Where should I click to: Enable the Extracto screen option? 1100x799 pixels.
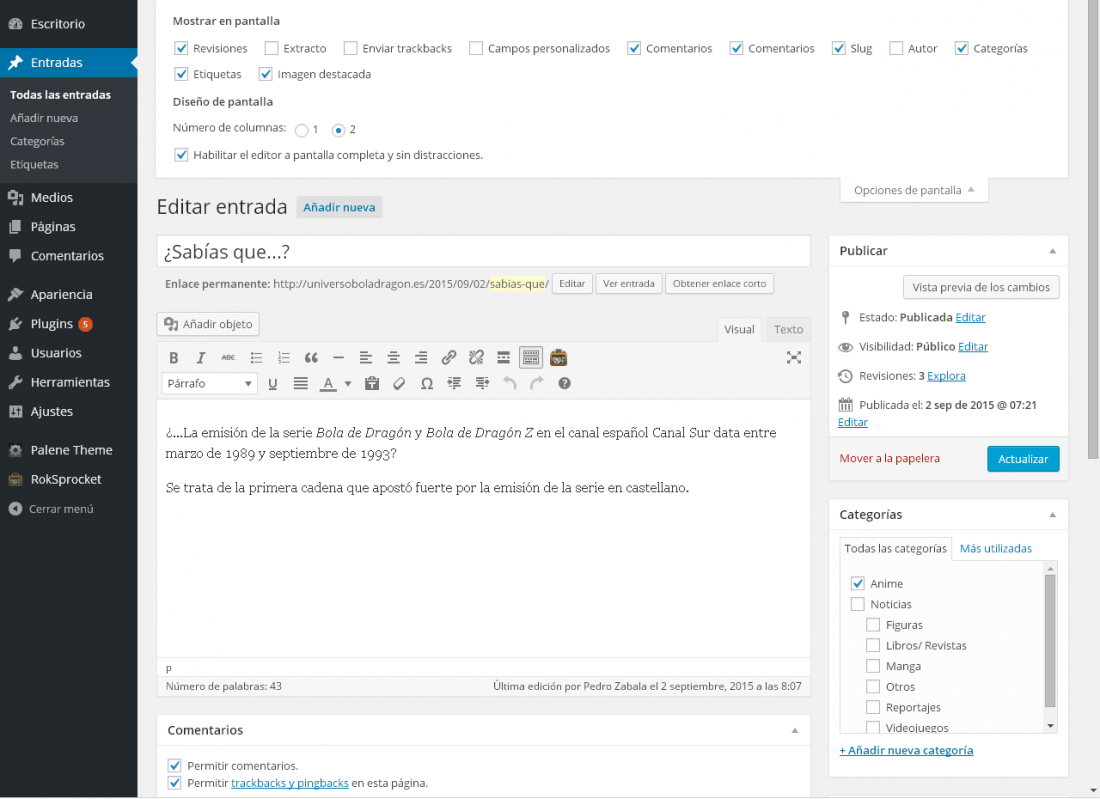point(271,48)
